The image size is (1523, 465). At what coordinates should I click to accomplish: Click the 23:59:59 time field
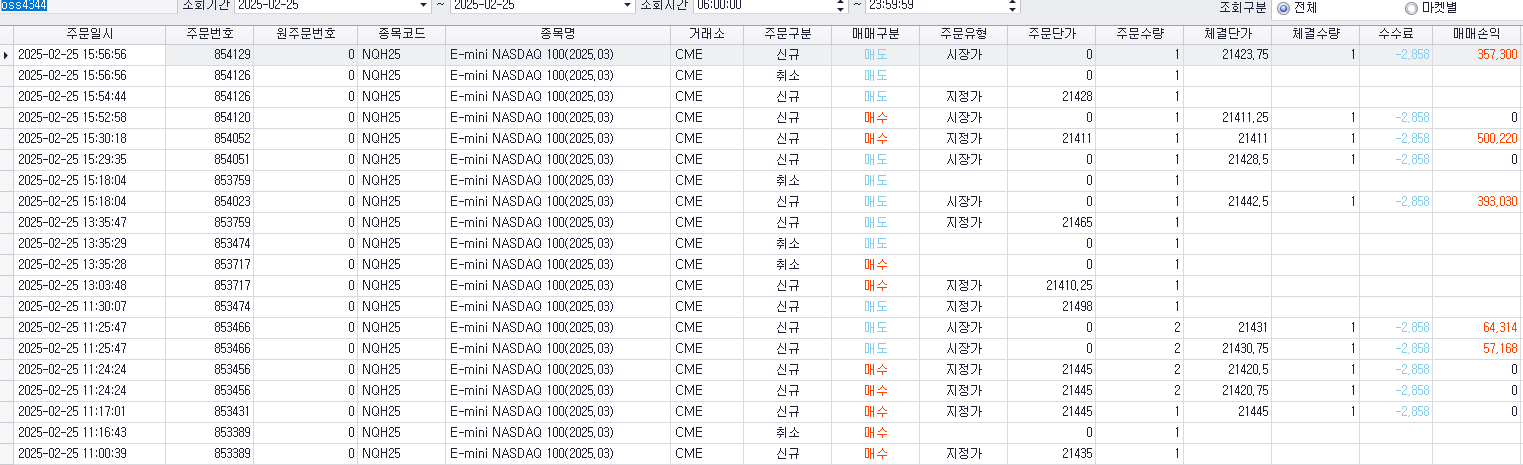tap(935, 5)
